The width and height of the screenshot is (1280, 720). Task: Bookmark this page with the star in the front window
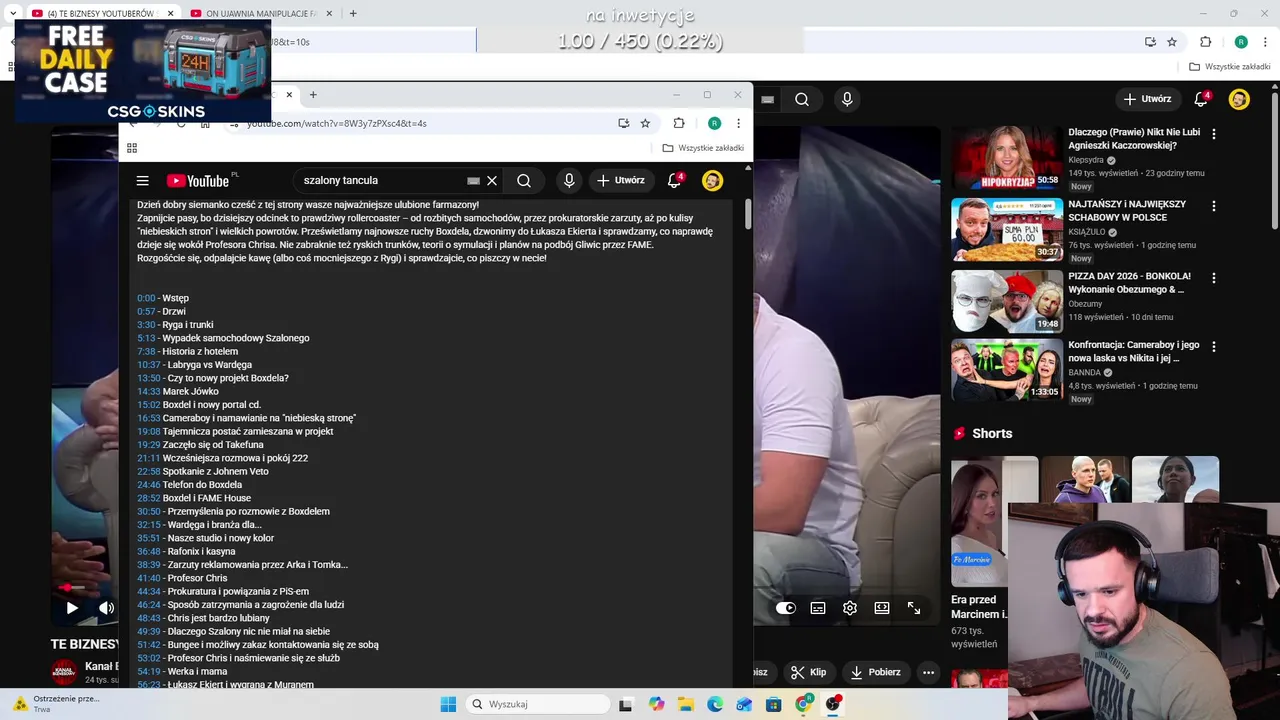click(646, 123)
